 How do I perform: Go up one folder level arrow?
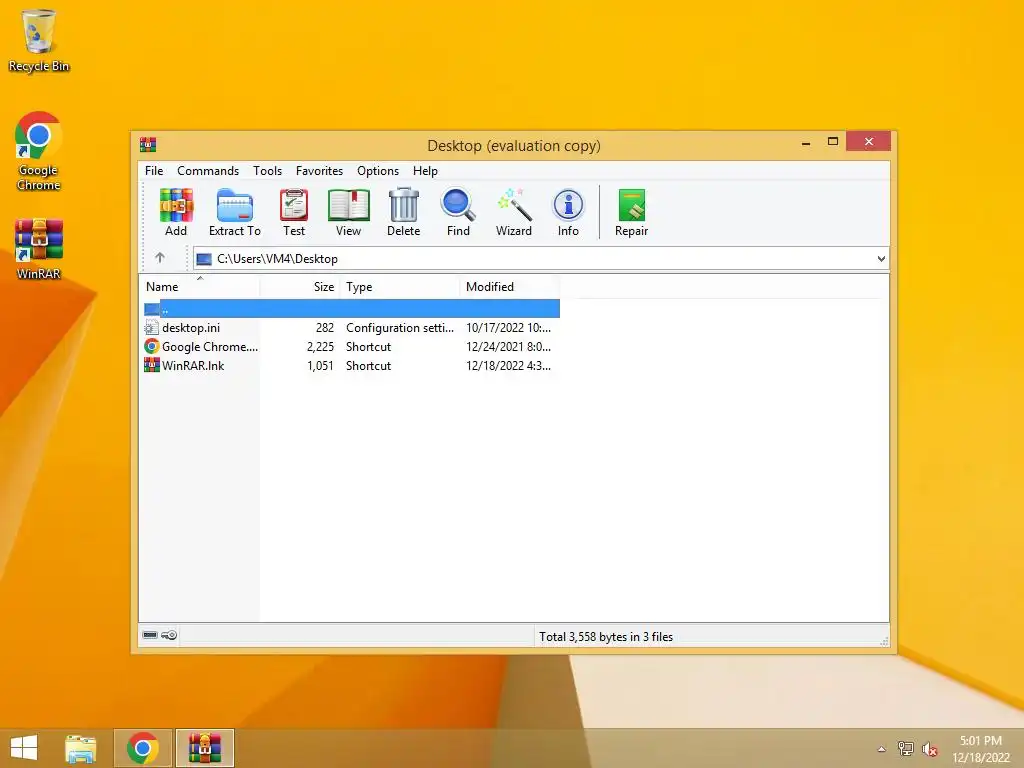[160, 258]
